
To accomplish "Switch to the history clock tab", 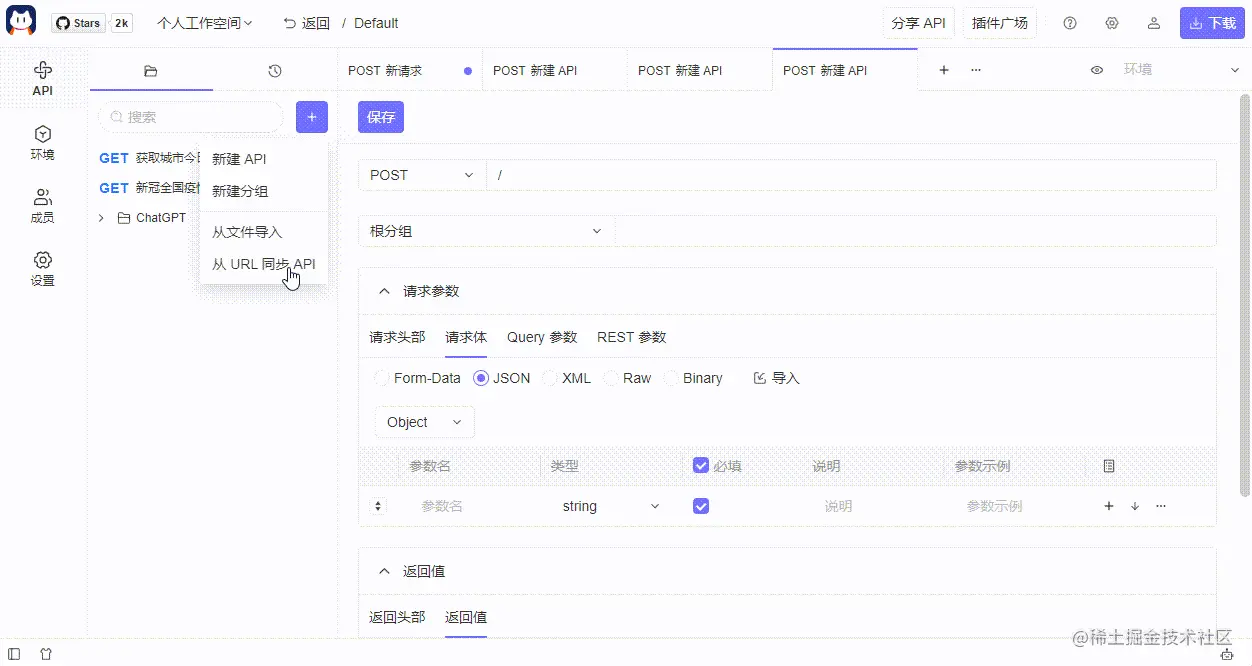I will point(275,71).
